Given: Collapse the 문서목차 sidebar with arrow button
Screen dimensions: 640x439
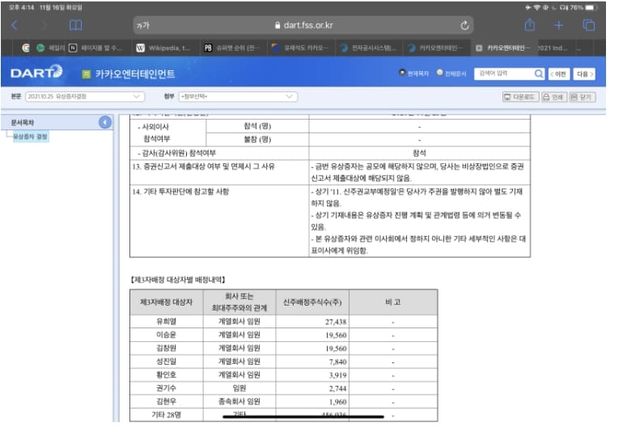Looking at the screenshot, I should coord(106,122).
